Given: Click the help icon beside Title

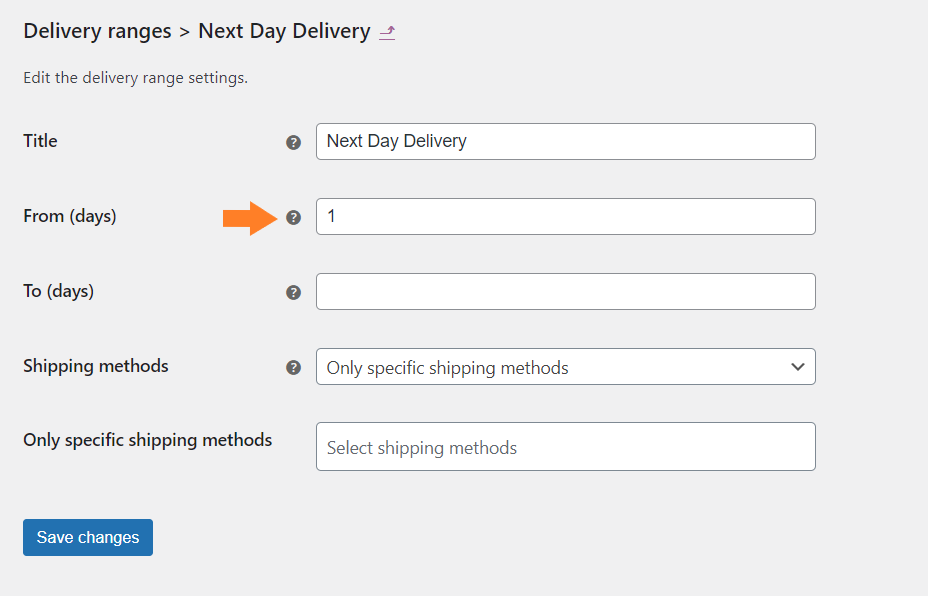Looking at the screenshot, I should pyautogui.click(x=294, y=143).
